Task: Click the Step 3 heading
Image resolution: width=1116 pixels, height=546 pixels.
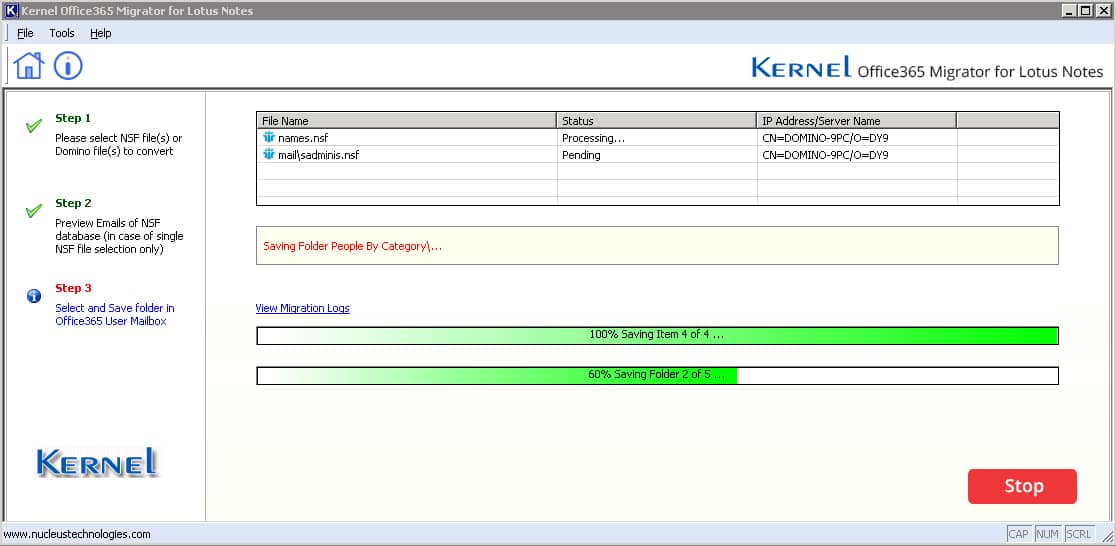Action: [x=73, y=288]
